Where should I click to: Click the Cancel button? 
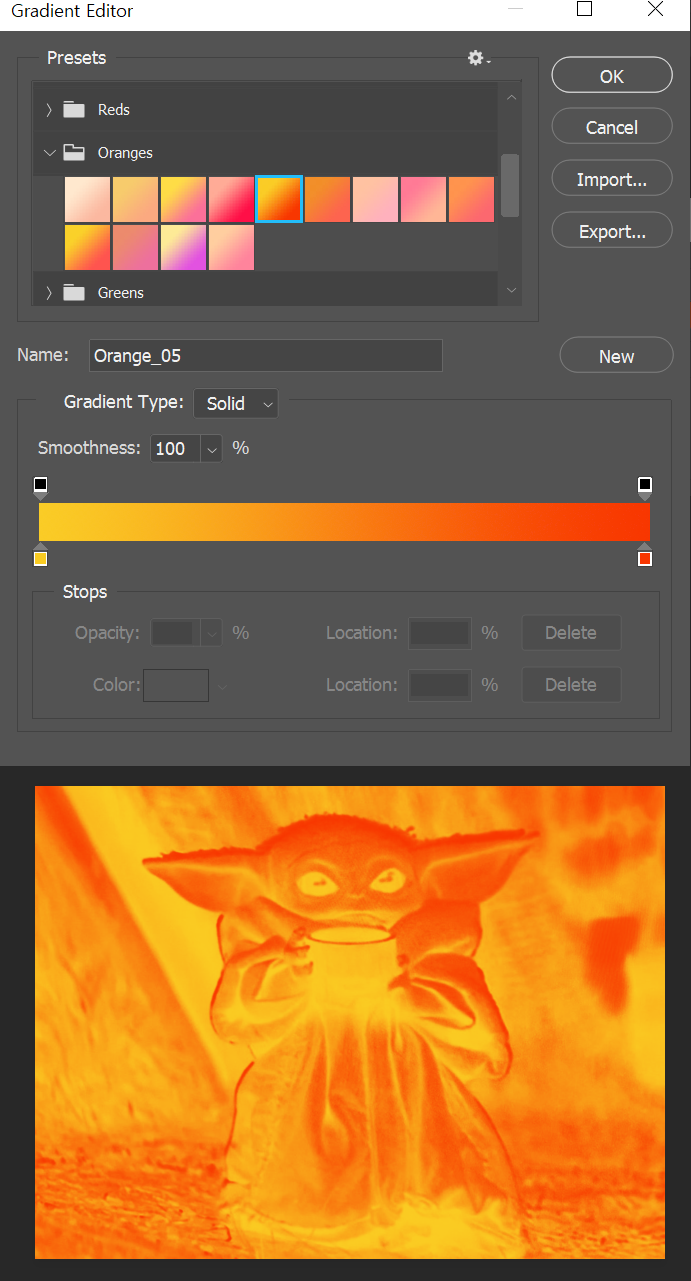tap(612, 127)
